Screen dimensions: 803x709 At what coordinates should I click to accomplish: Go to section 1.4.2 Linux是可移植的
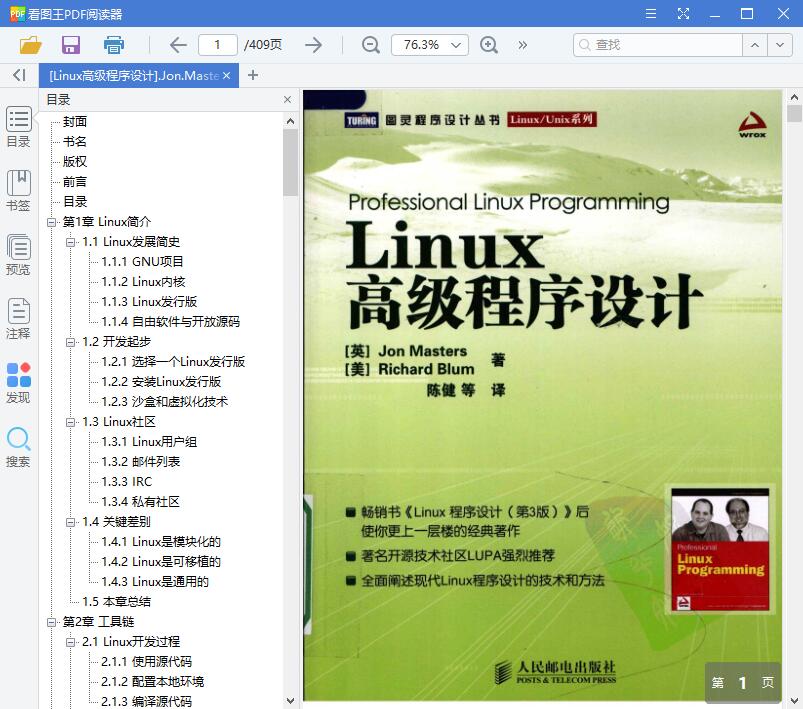tap(161, 561)
